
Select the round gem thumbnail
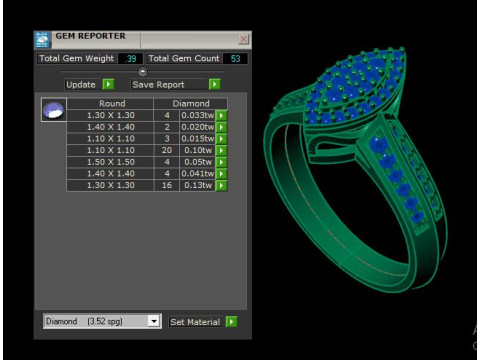coord(54,110)
